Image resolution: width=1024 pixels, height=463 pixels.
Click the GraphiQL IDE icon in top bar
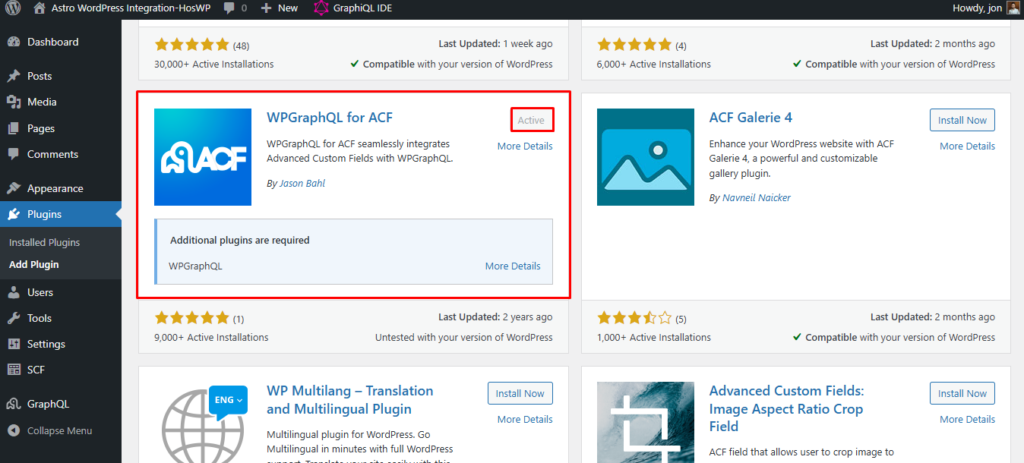coord(320,8)
